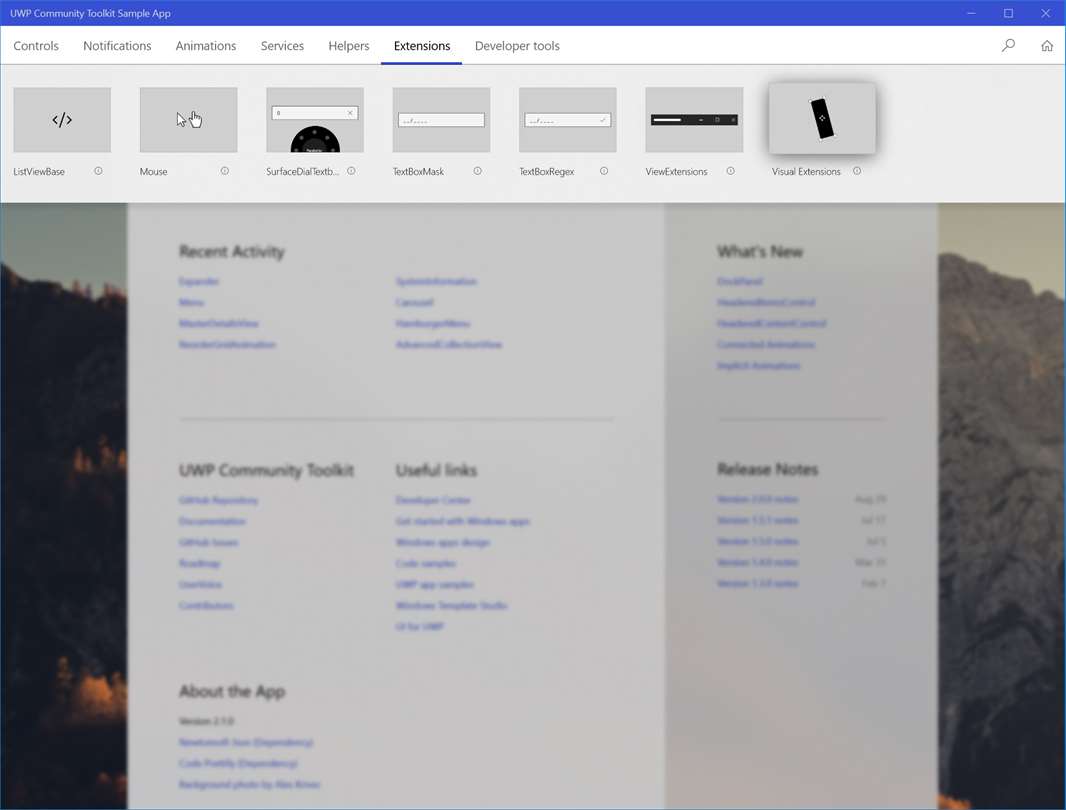Click the Useful links heading

436,470
